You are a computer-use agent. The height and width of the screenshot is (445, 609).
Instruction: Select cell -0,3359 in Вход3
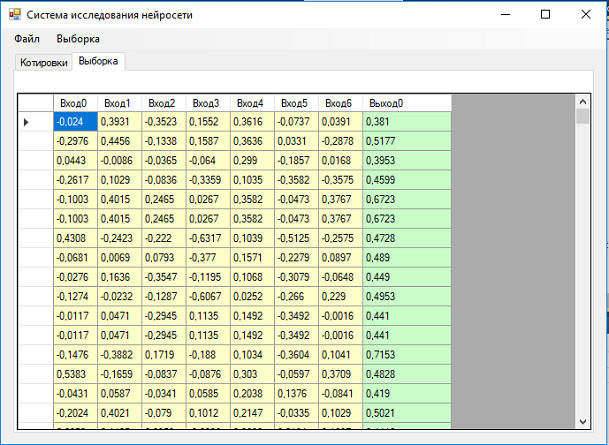pos(208,180)
